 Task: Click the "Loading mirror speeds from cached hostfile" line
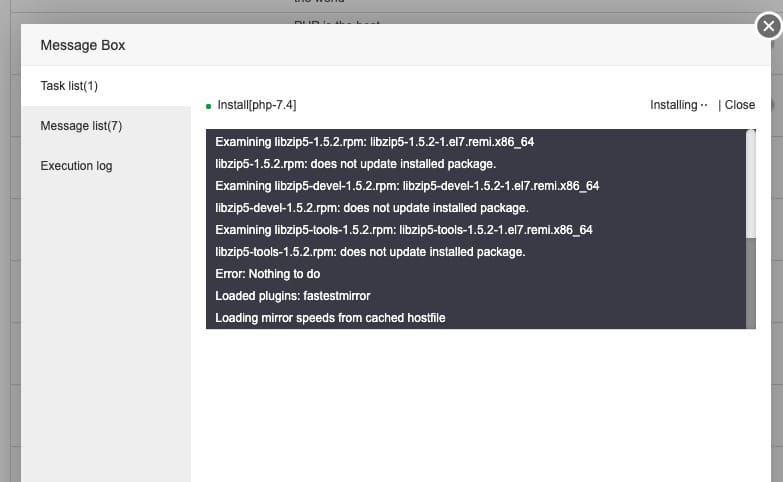point(330,318)
